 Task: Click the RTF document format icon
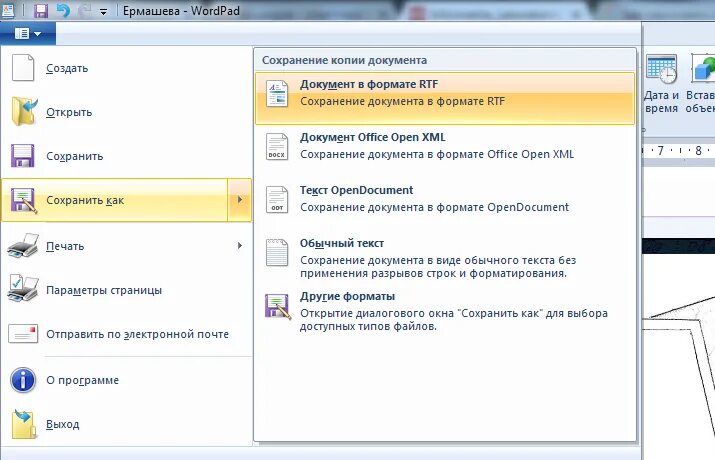[x=277, y=93]
